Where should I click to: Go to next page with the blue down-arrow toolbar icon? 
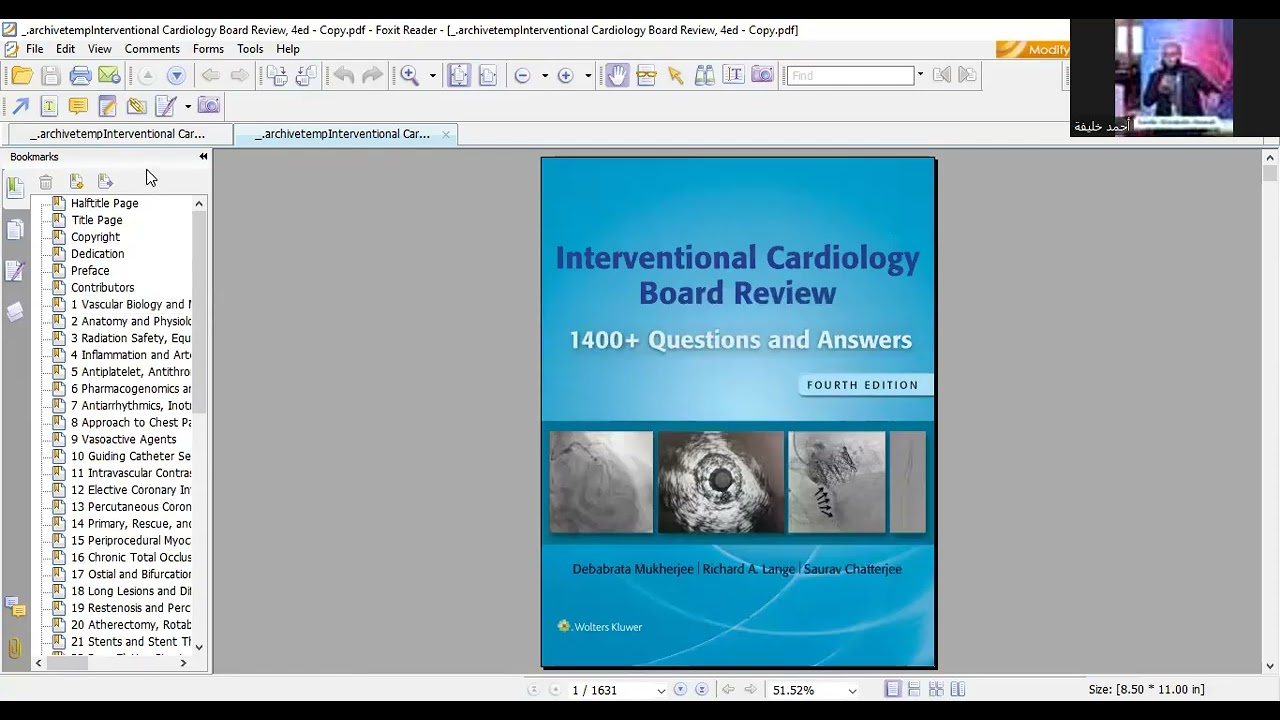pyautogui.click(x=176, y=75)
